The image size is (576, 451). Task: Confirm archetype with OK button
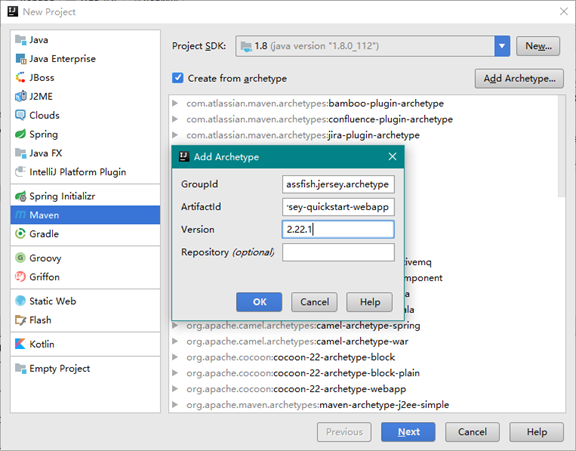259,302
